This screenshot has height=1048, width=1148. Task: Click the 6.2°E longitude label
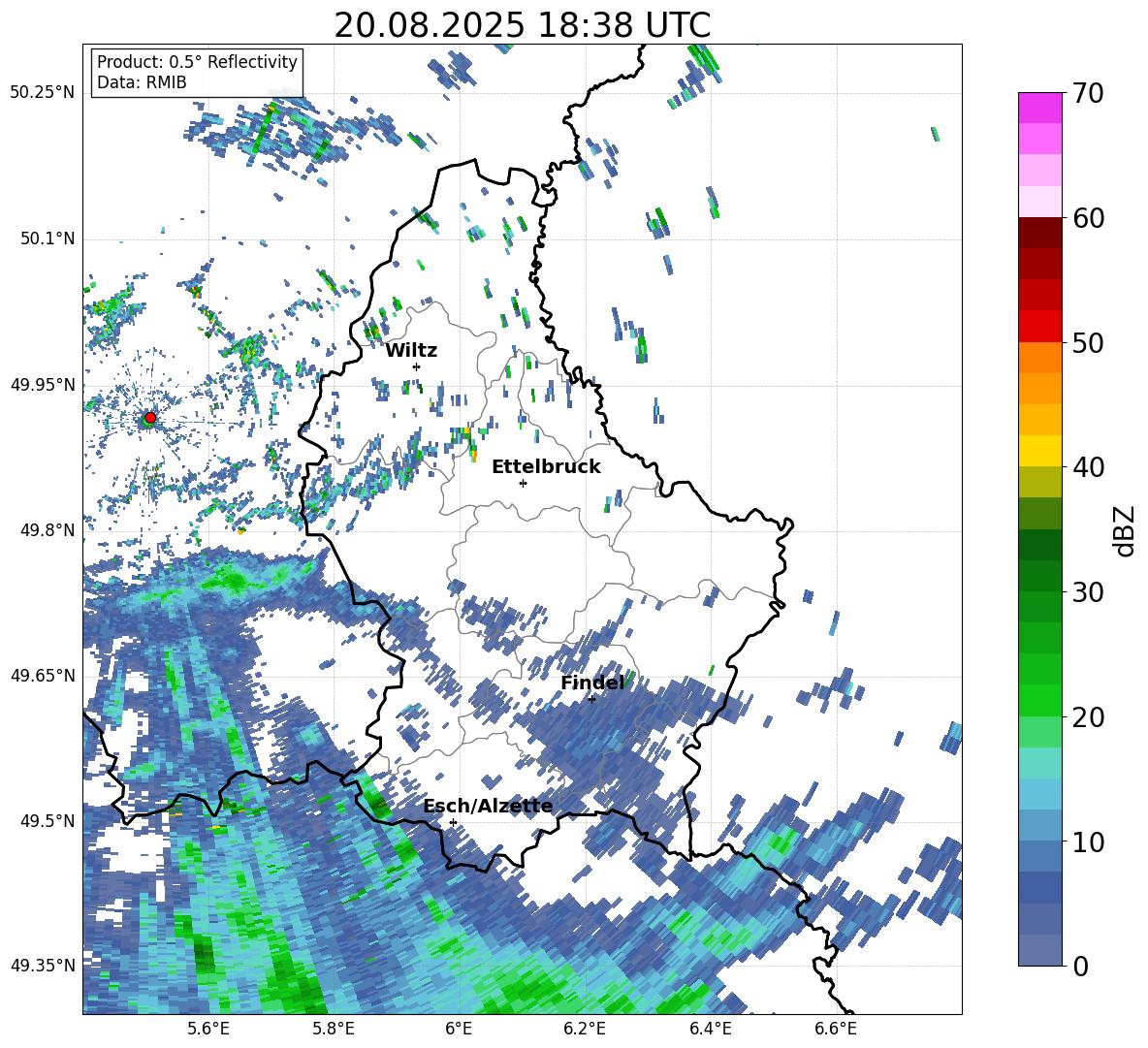click(x=585, y=1030)
